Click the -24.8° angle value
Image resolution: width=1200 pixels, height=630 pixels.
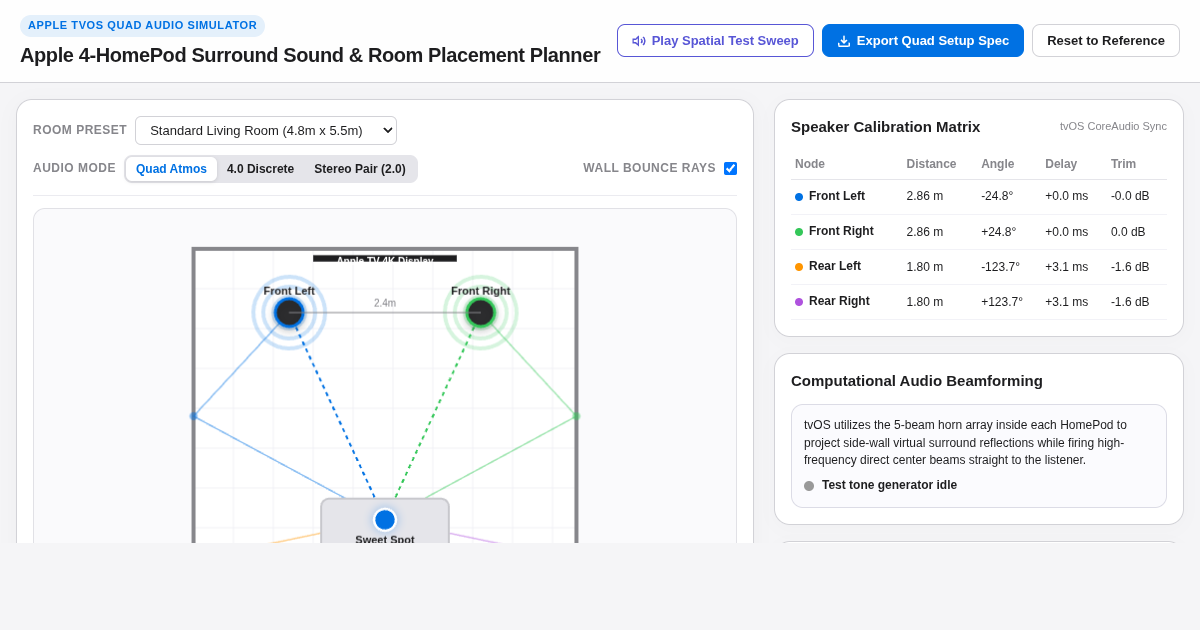tap(997, 197)
